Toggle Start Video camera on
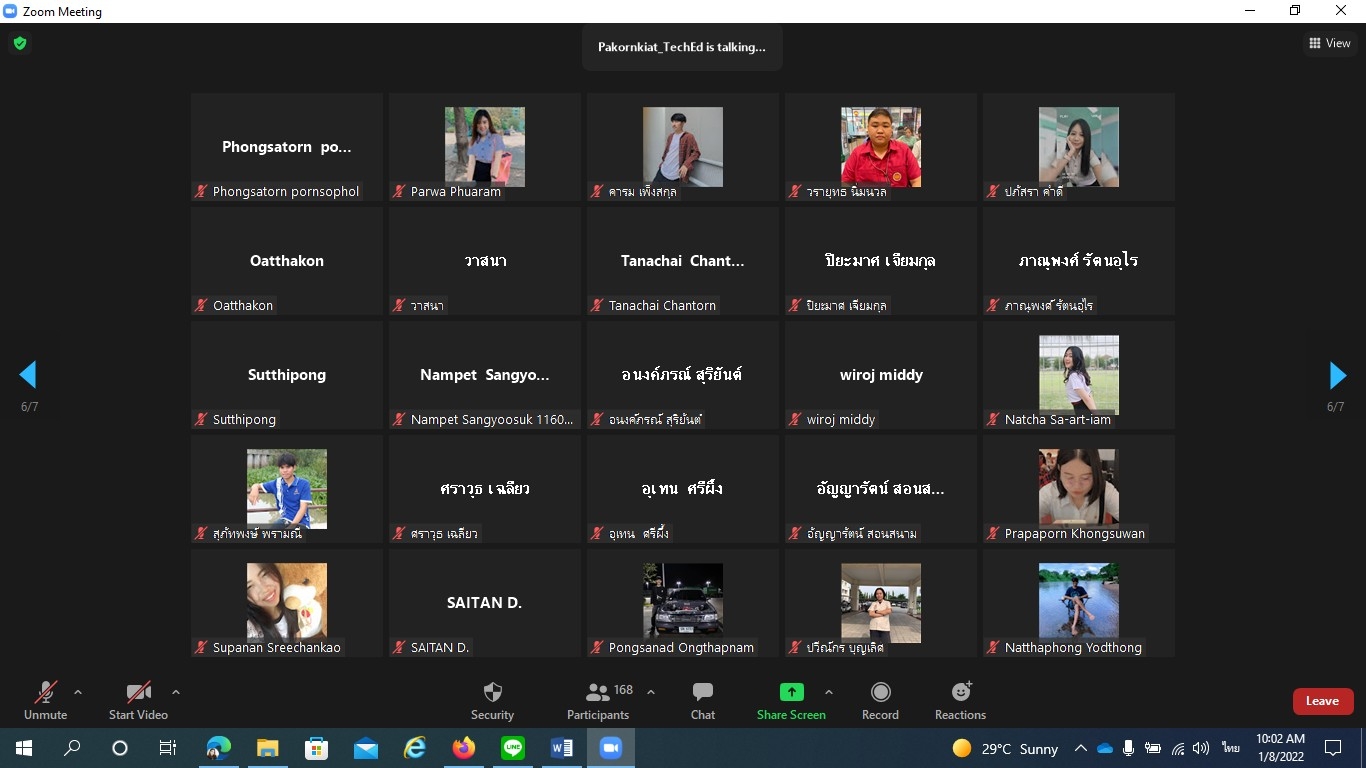The height and width of the screenshot is (768, 1366). (138, 700)
